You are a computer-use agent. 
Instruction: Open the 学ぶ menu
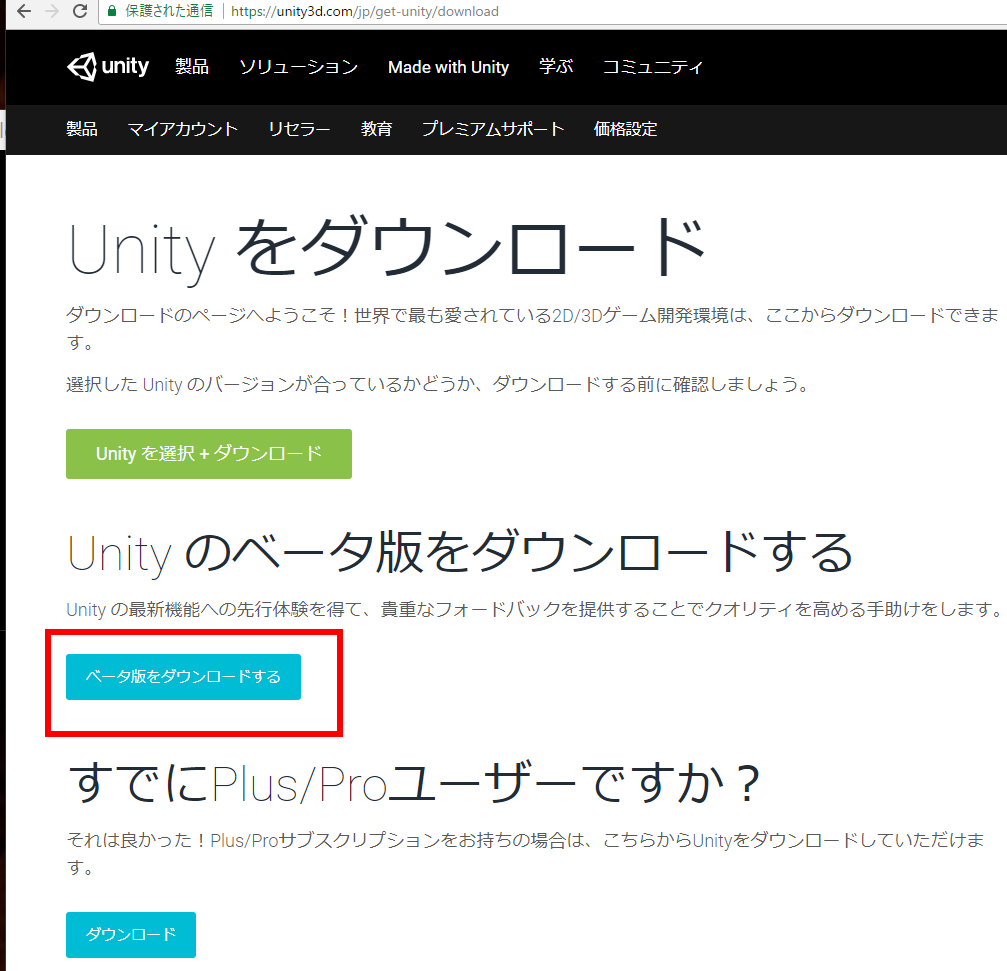[556, 67]
